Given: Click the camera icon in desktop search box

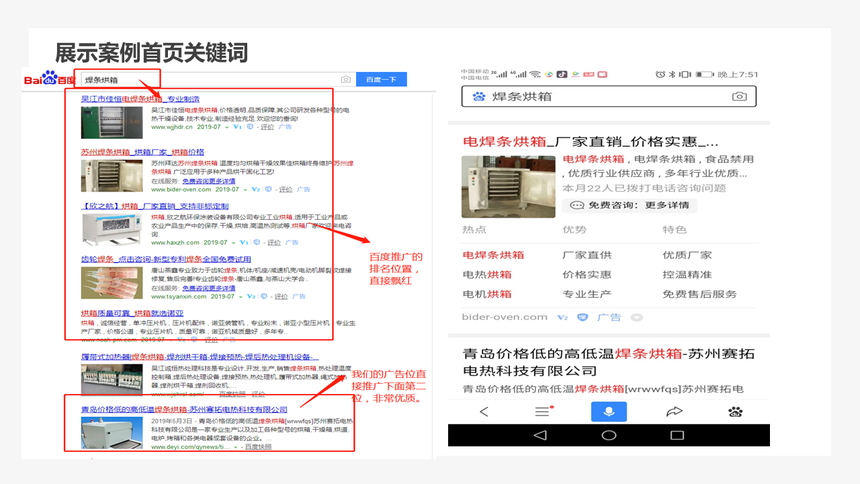Looking at the screenshot, I should point(346,80).
